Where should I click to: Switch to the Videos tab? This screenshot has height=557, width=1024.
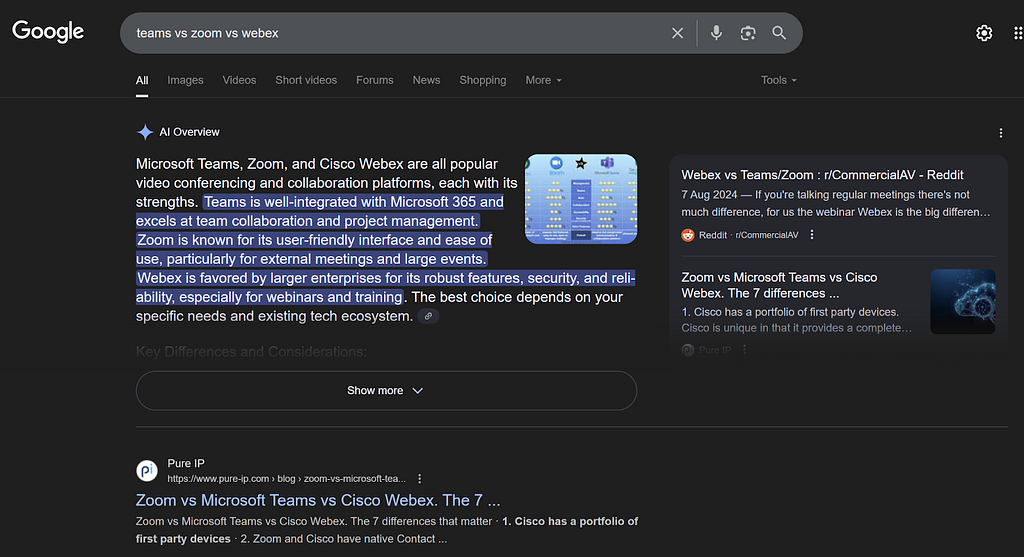pyautogui.click(x=239, y=80)
